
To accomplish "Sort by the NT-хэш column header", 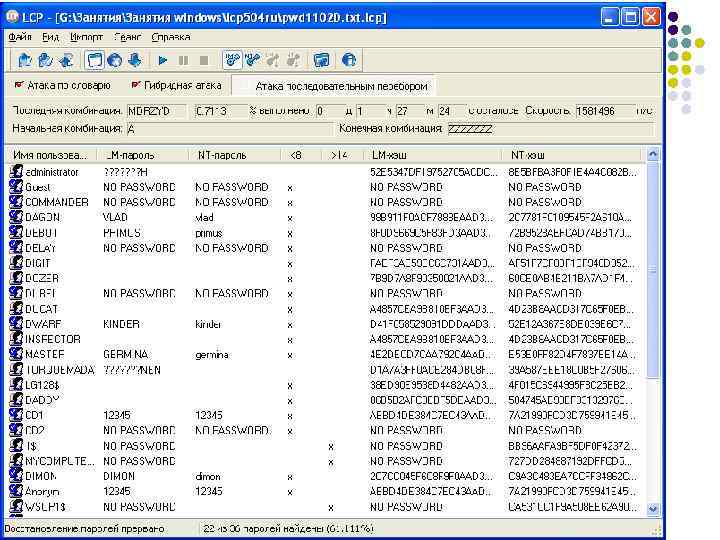I will [x=527, y=155].
